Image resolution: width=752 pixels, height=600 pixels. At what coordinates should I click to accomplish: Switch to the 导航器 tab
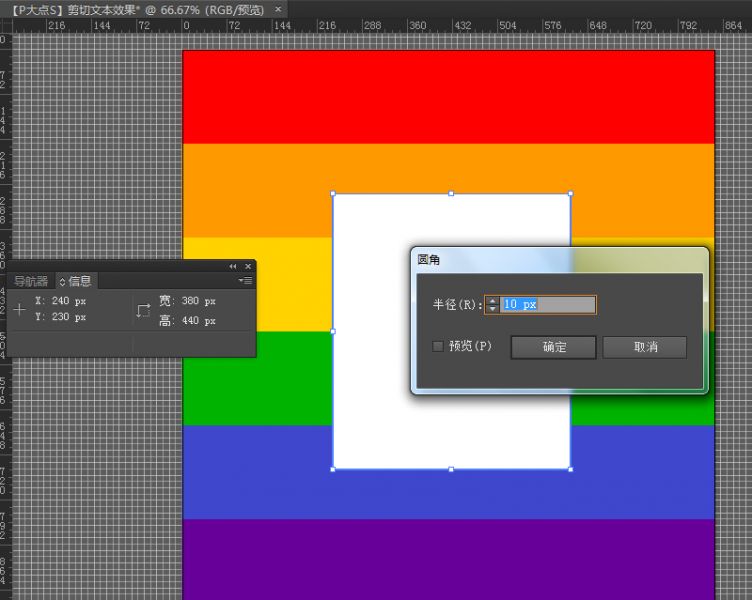[x=30, y=281]
